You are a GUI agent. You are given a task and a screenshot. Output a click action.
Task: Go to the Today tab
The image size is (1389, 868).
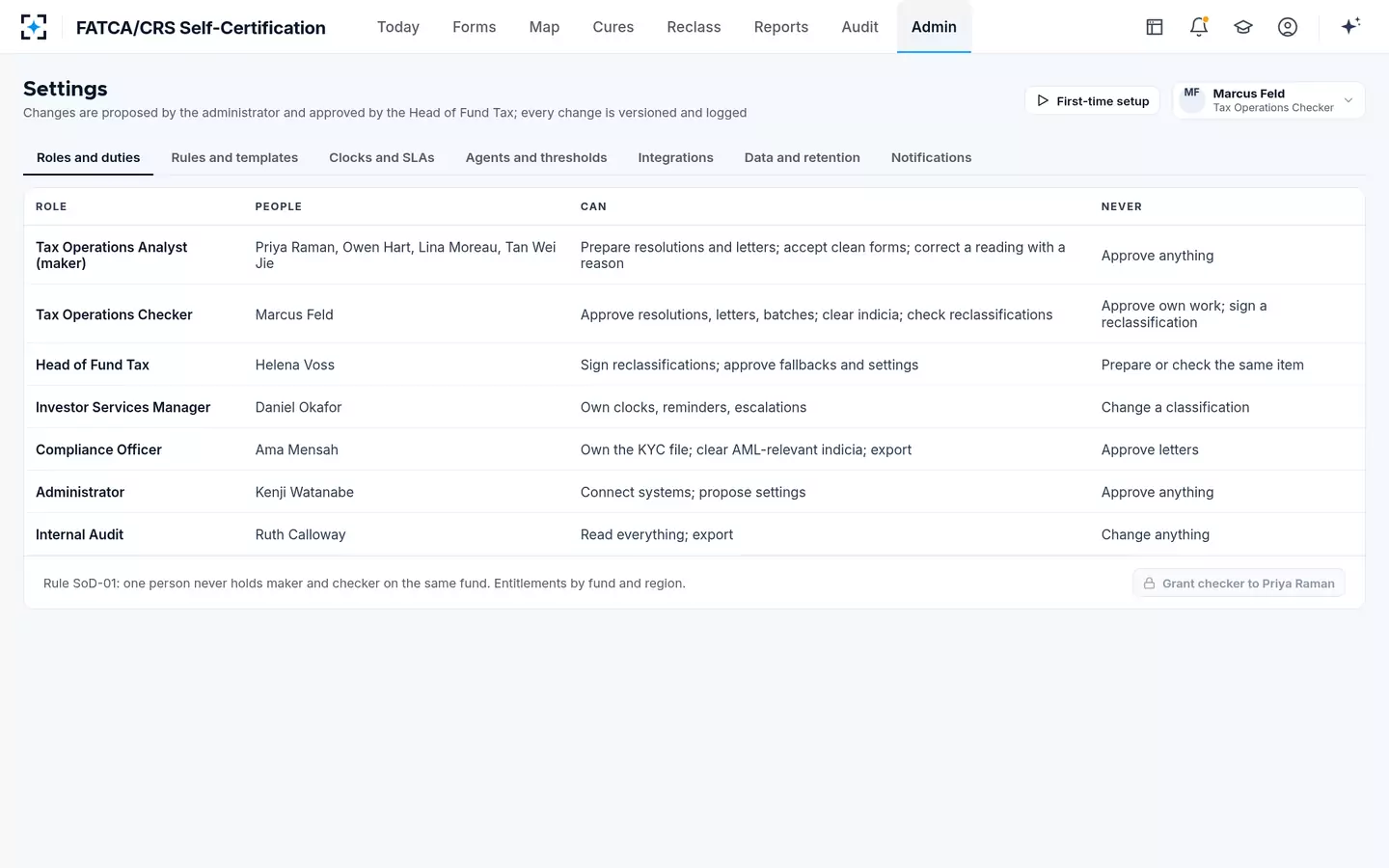(398, 27)
